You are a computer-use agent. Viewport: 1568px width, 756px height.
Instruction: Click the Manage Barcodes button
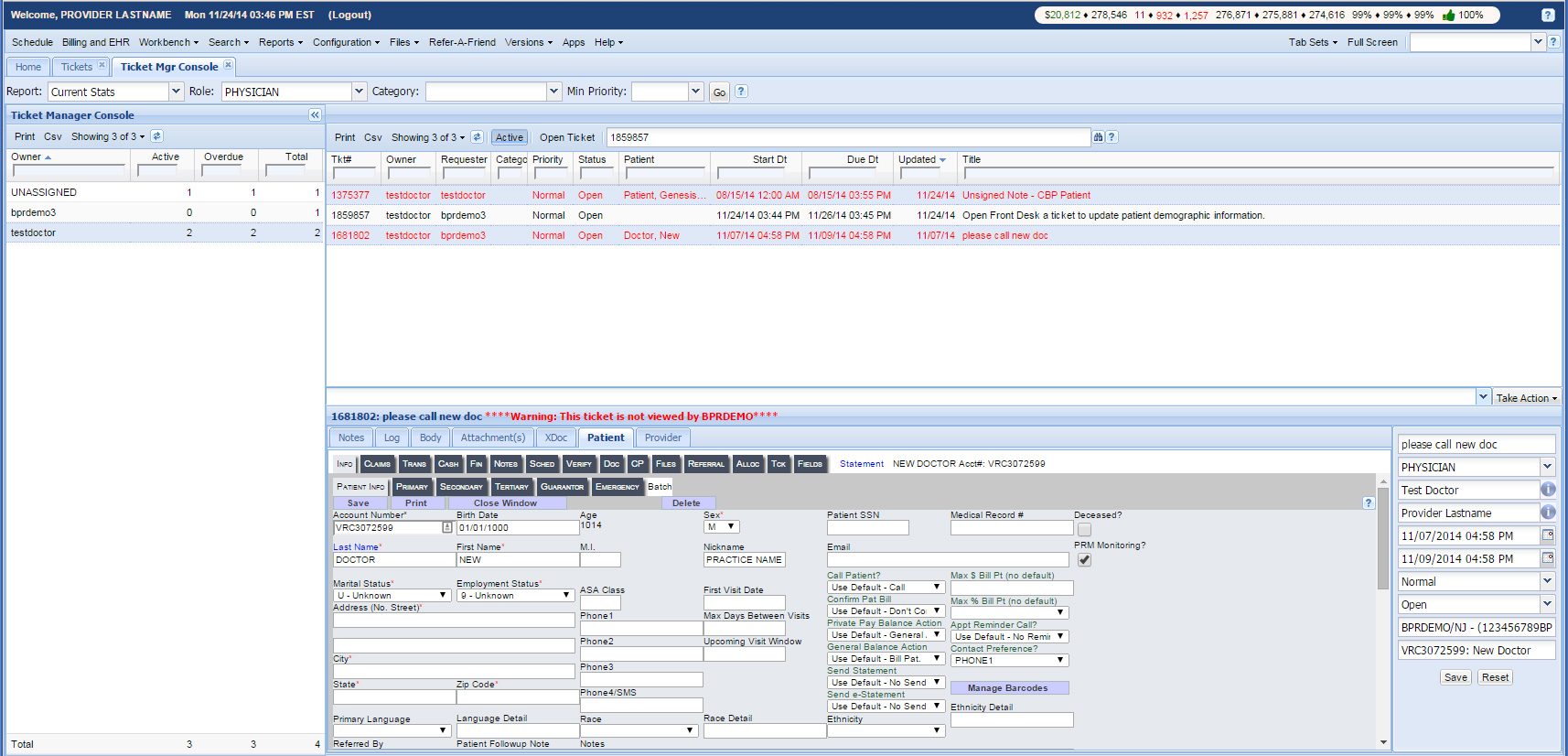1008,688
